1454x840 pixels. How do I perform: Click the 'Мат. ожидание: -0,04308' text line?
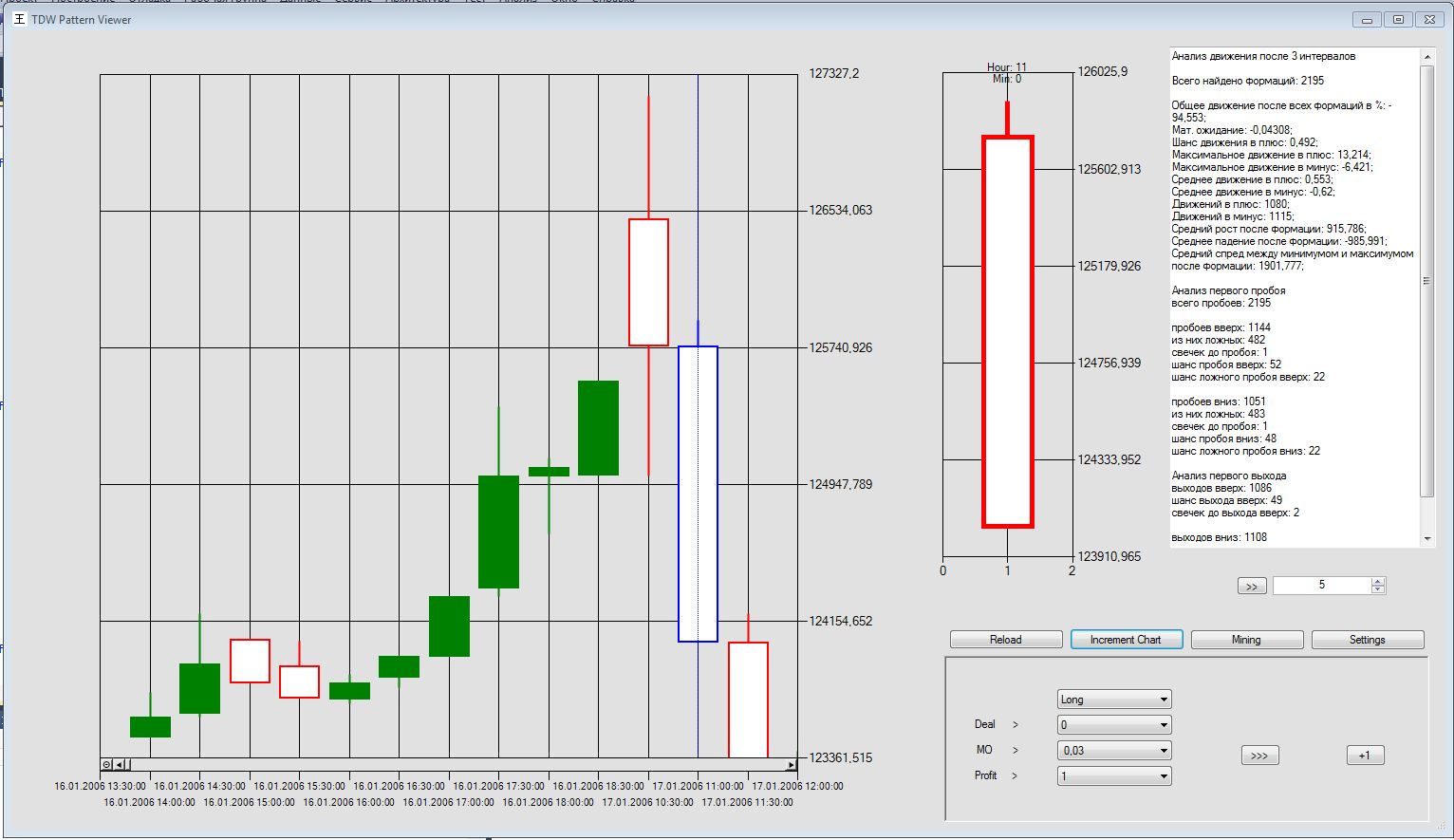tap(1232, 130)
